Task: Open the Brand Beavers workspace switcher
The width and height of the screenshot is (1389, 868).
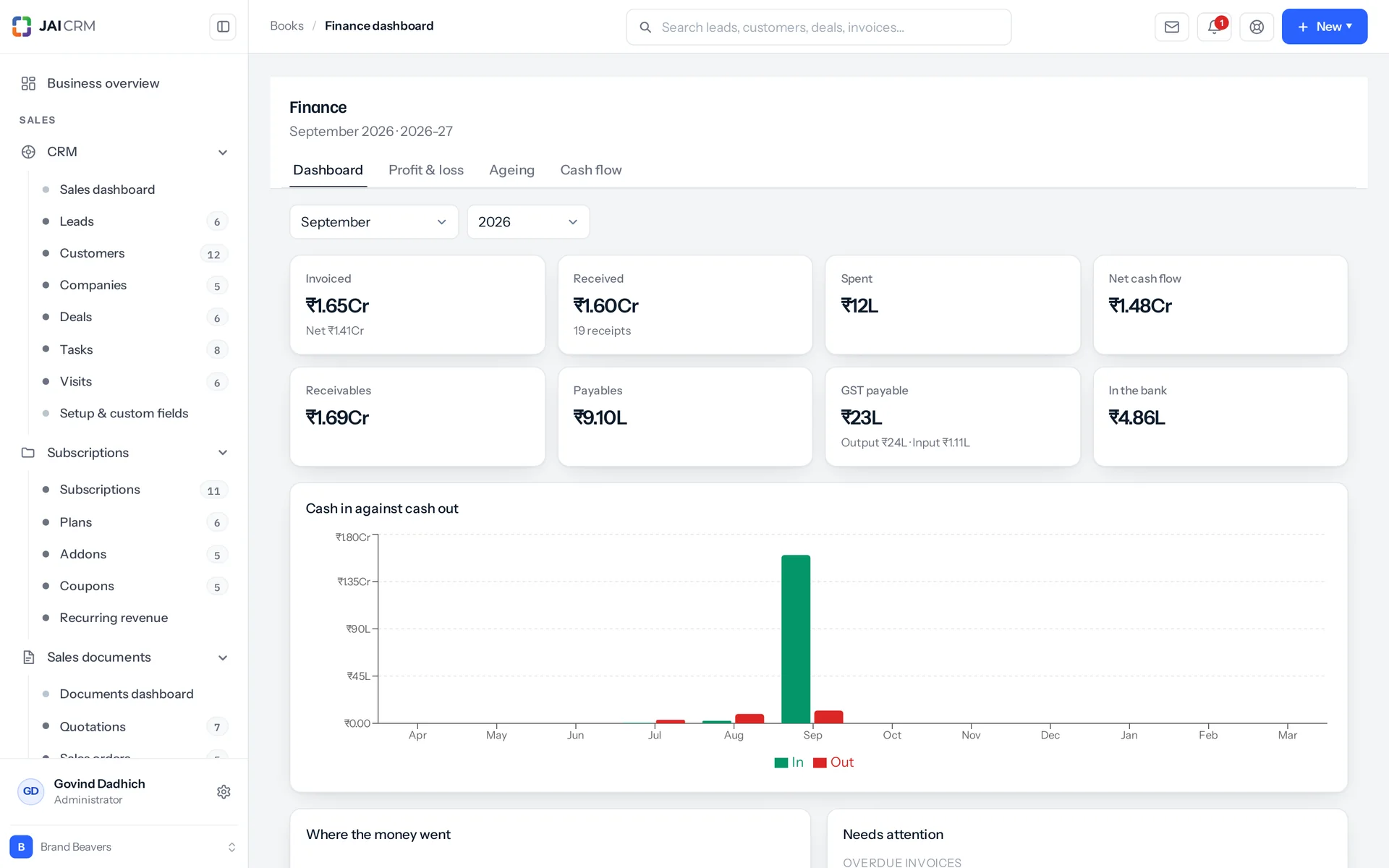Action: tap(124, 846)
